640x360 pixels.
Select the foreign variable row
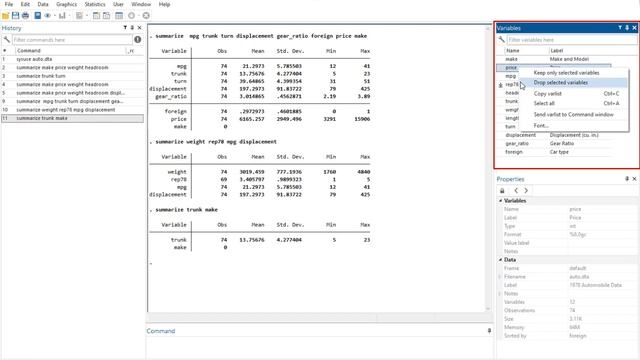click(x=554, y=152)
